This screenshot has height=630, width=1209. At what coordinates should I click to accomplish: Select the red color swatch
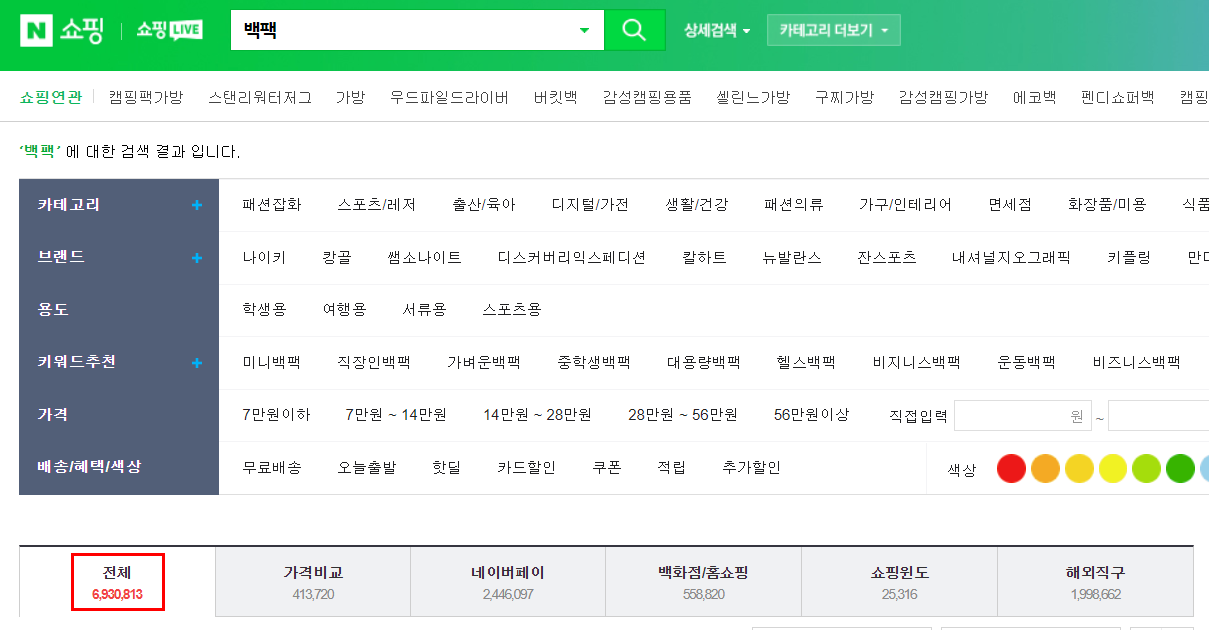[1012, 468]
